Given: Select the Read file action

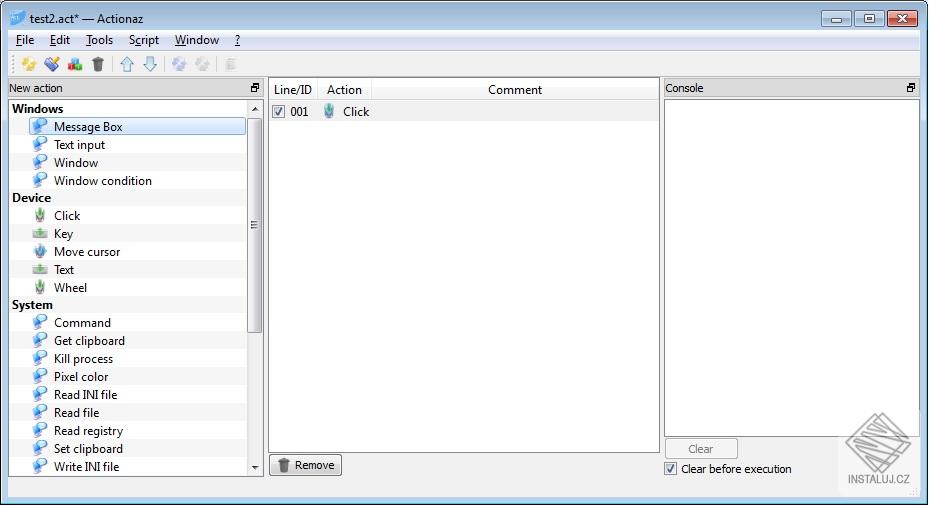Looking at the screenshot, I should 76,412.
